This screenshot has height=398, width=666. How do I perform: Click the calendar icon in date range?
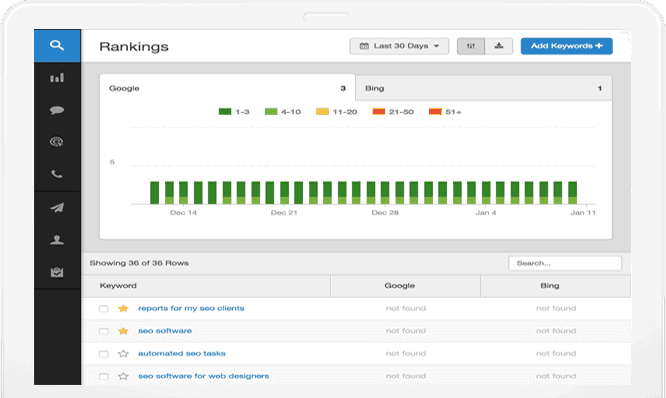point(364,46)
